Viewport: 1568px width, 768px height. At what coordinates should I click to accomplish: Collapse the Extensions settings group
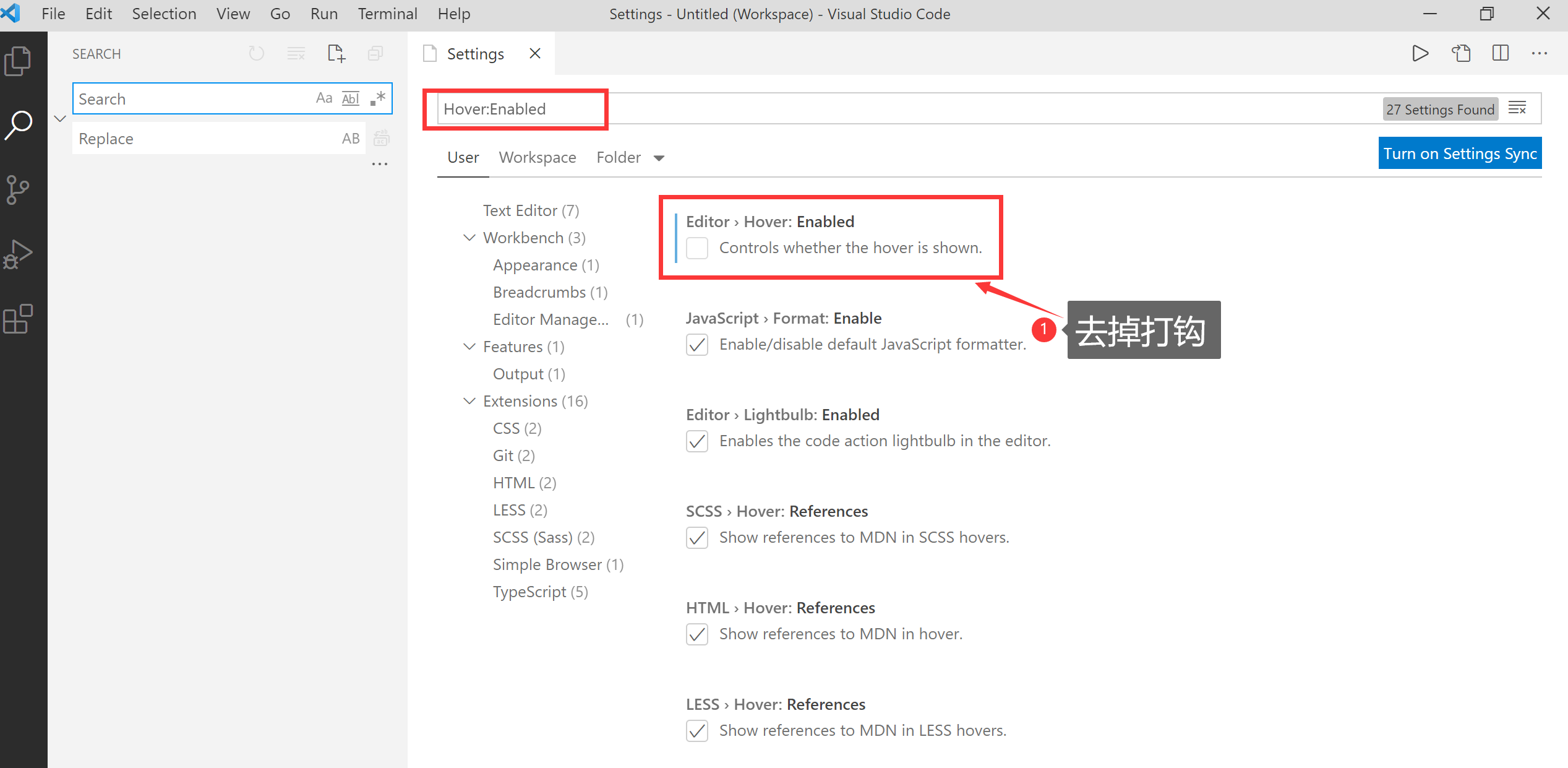point(469,401)
